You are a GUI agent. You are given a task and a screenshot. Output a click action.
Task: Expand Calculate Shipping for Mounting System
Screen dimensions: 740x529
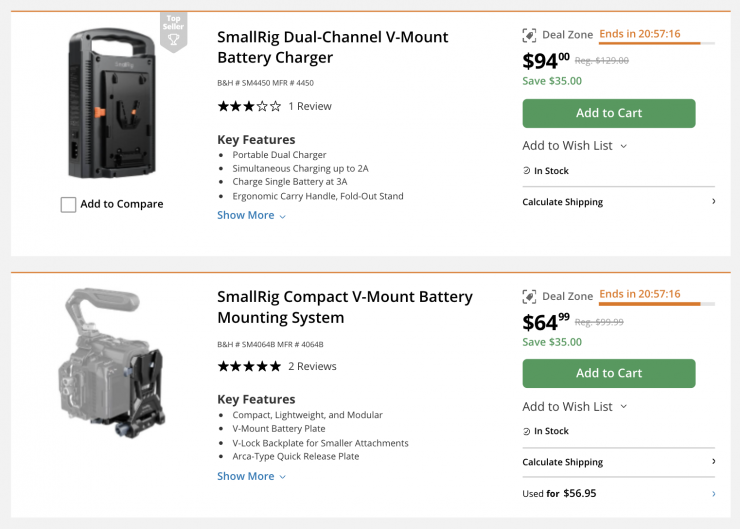pyautogui.click(x=618, y=462)
